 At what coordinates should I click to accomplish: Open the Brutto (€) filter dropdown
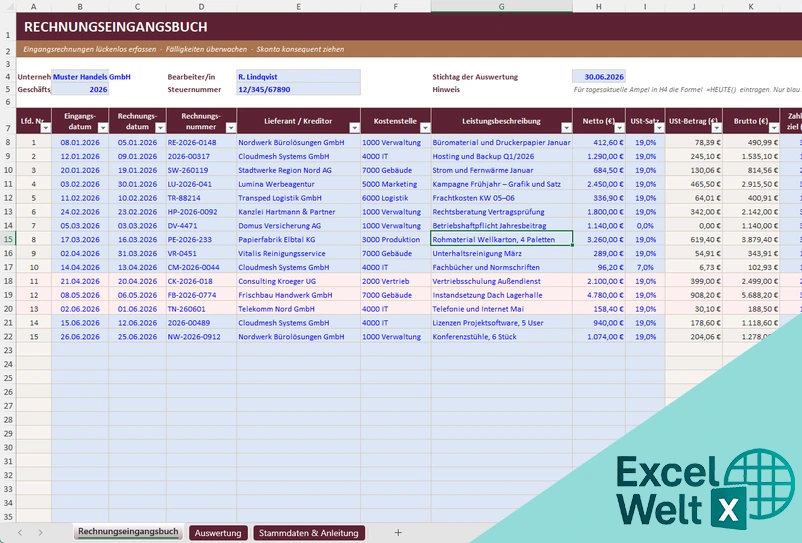pos(774,128)
